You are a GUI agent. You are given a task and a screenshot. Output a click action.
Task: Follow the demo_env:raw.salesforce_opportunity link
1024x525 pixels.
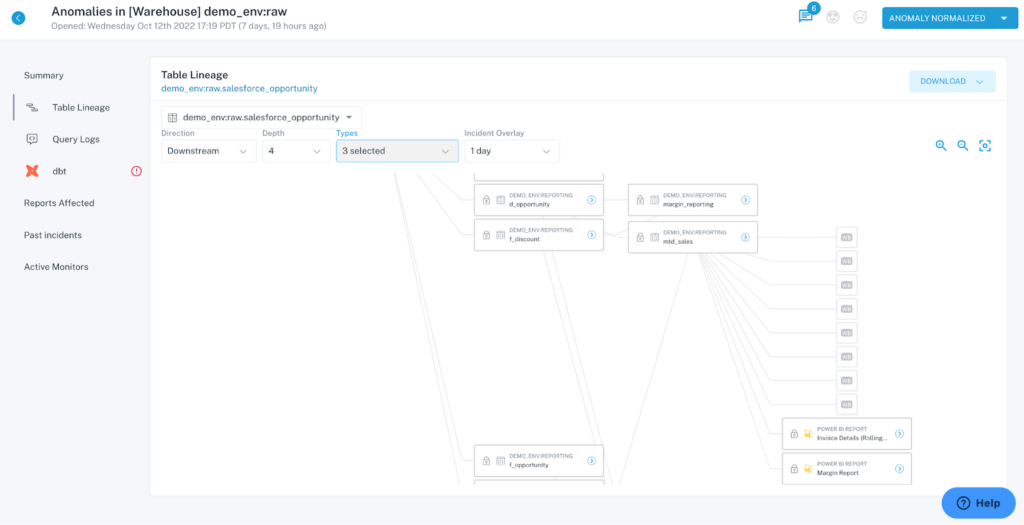pyautogui.click(x=239, y=88)
